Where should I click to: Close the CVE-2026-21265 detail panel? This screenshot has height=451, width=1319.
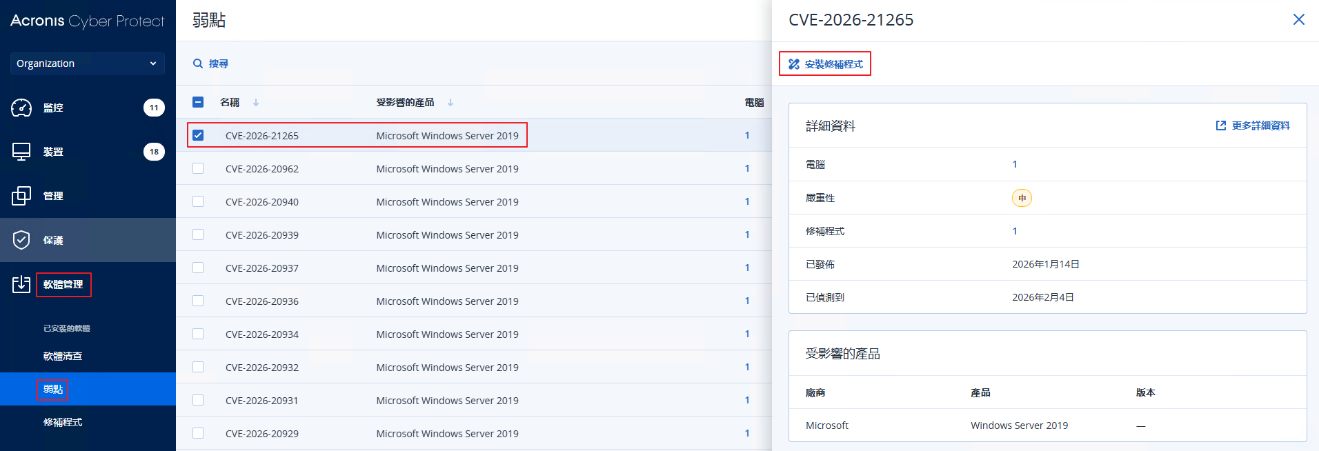click(1299, 19)
